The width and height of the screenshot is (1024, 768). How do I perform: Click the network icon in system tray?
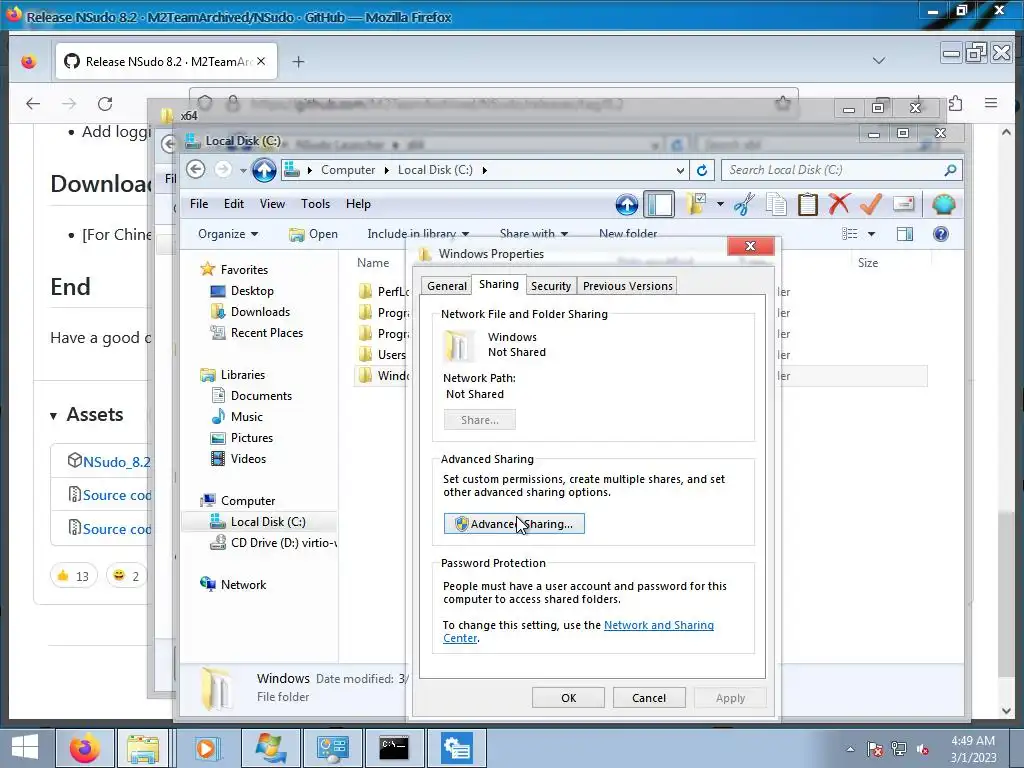(899, 749)
